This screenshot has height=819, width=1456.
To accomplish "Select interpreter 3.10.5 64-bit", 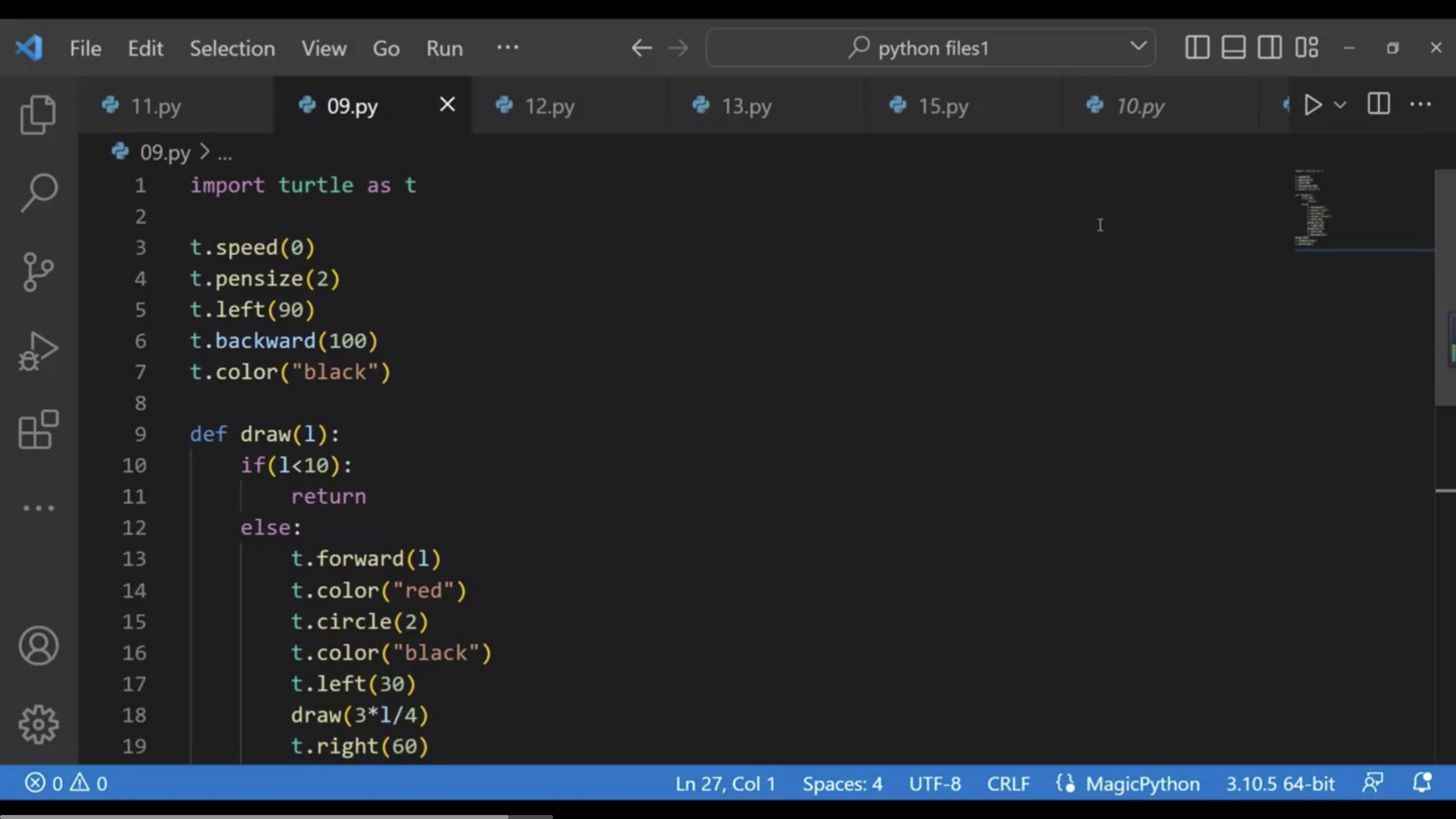I will pos(1280,784).
